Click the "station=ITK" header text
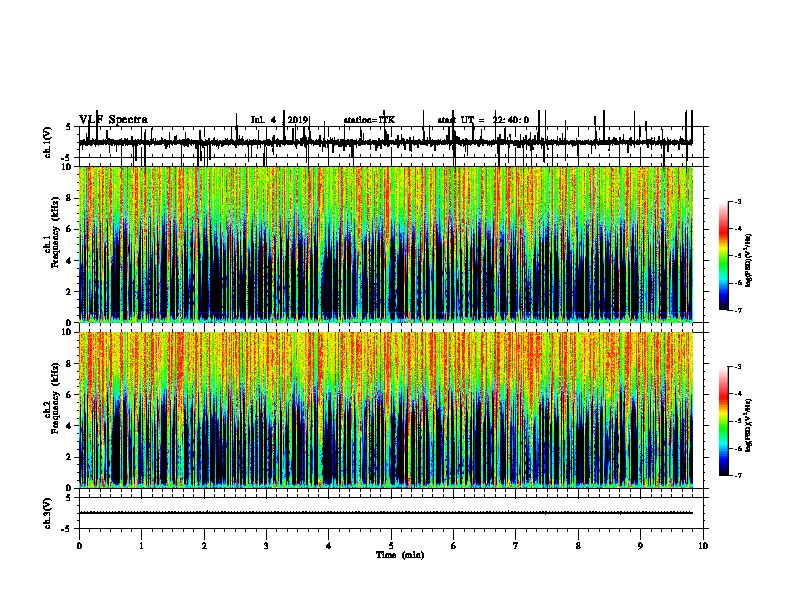 (x=369, y=120)
